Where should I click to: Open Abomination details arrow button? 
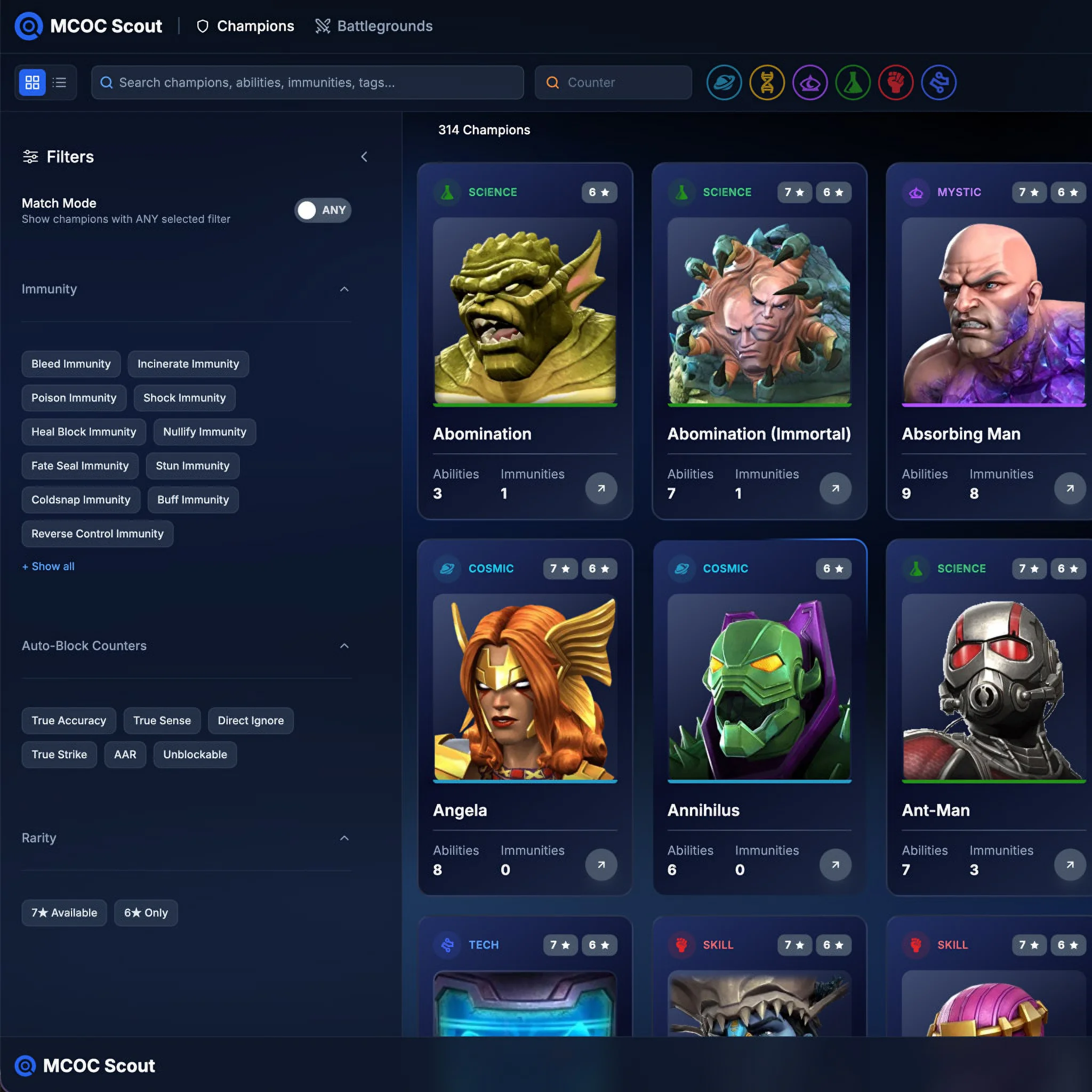[601, 488]
